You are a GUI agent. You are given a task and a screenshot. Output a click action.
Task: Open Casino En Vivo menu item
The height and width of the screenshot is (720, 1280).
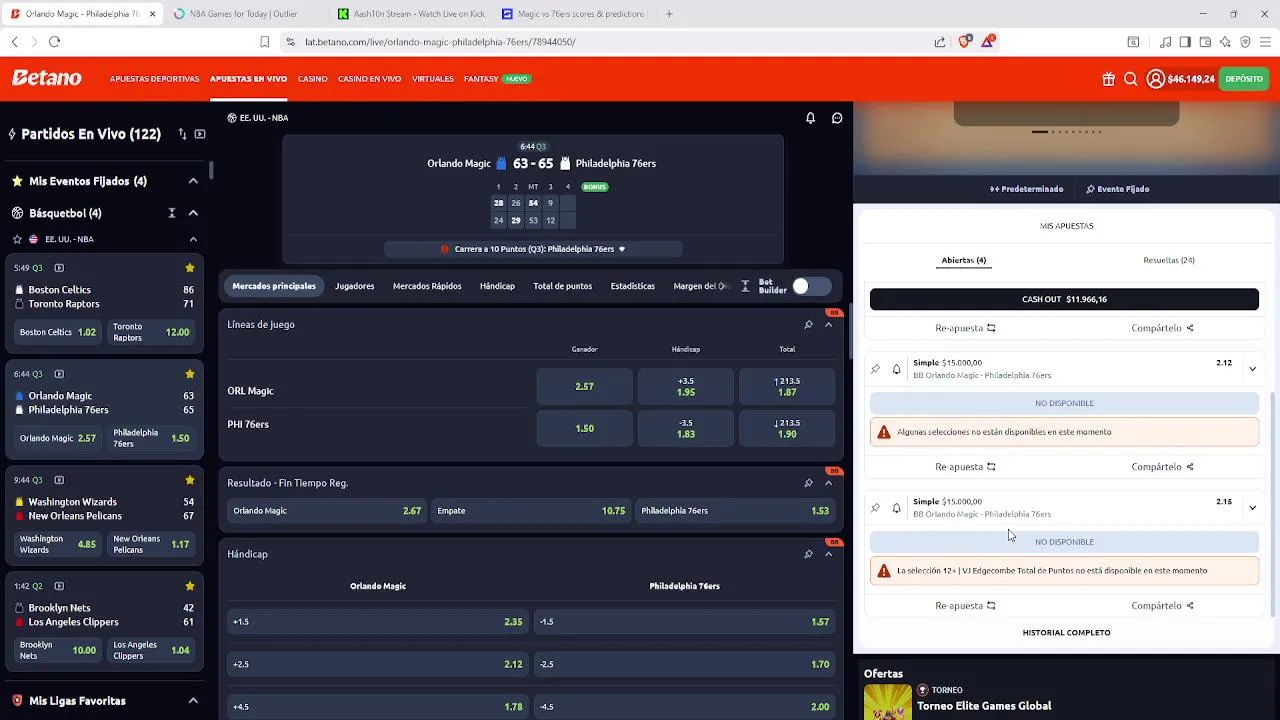(x=369, y=79)
